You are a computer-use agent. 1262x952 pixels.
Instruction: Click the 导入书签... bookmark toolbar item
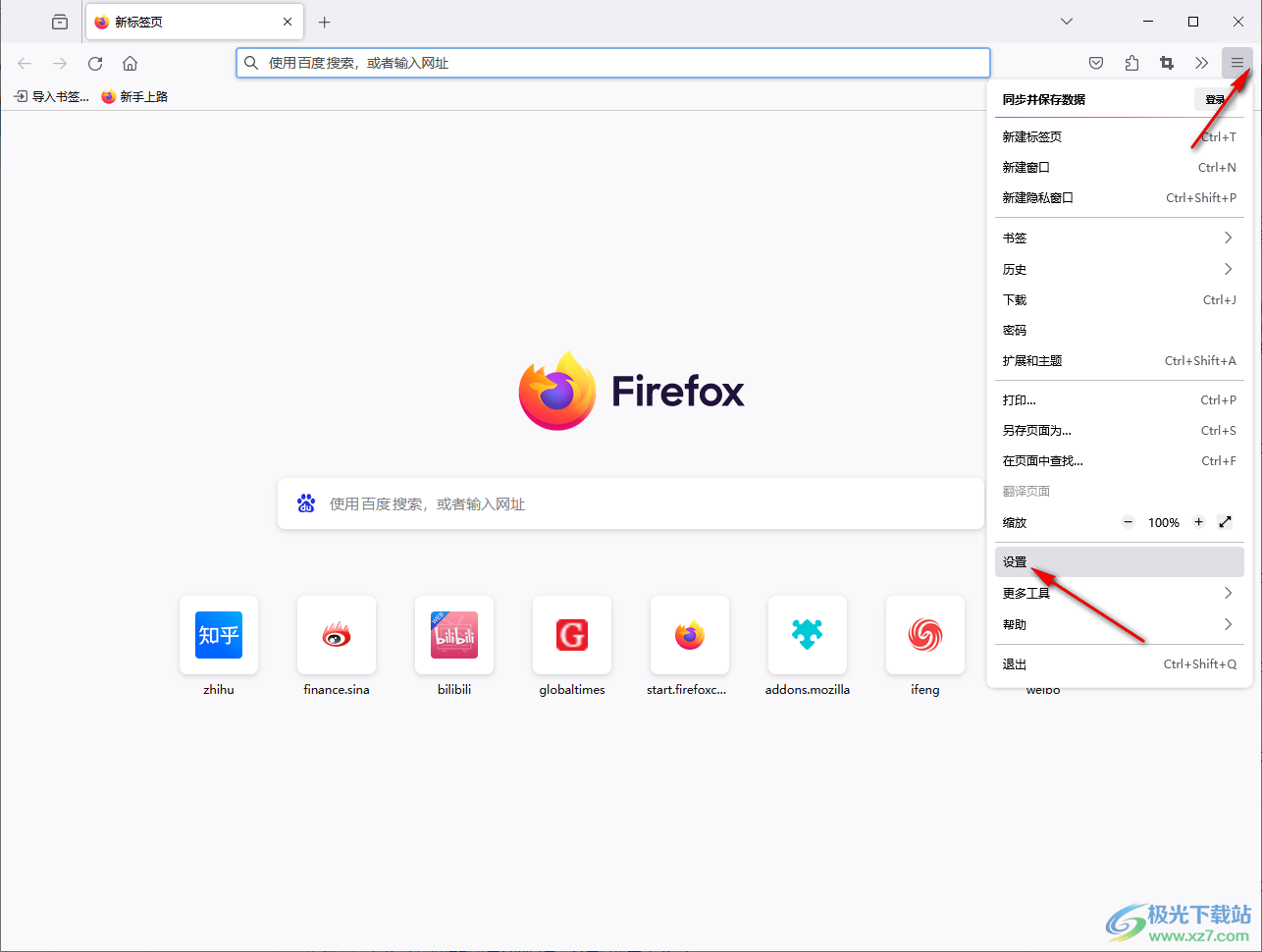pos(51,96)
